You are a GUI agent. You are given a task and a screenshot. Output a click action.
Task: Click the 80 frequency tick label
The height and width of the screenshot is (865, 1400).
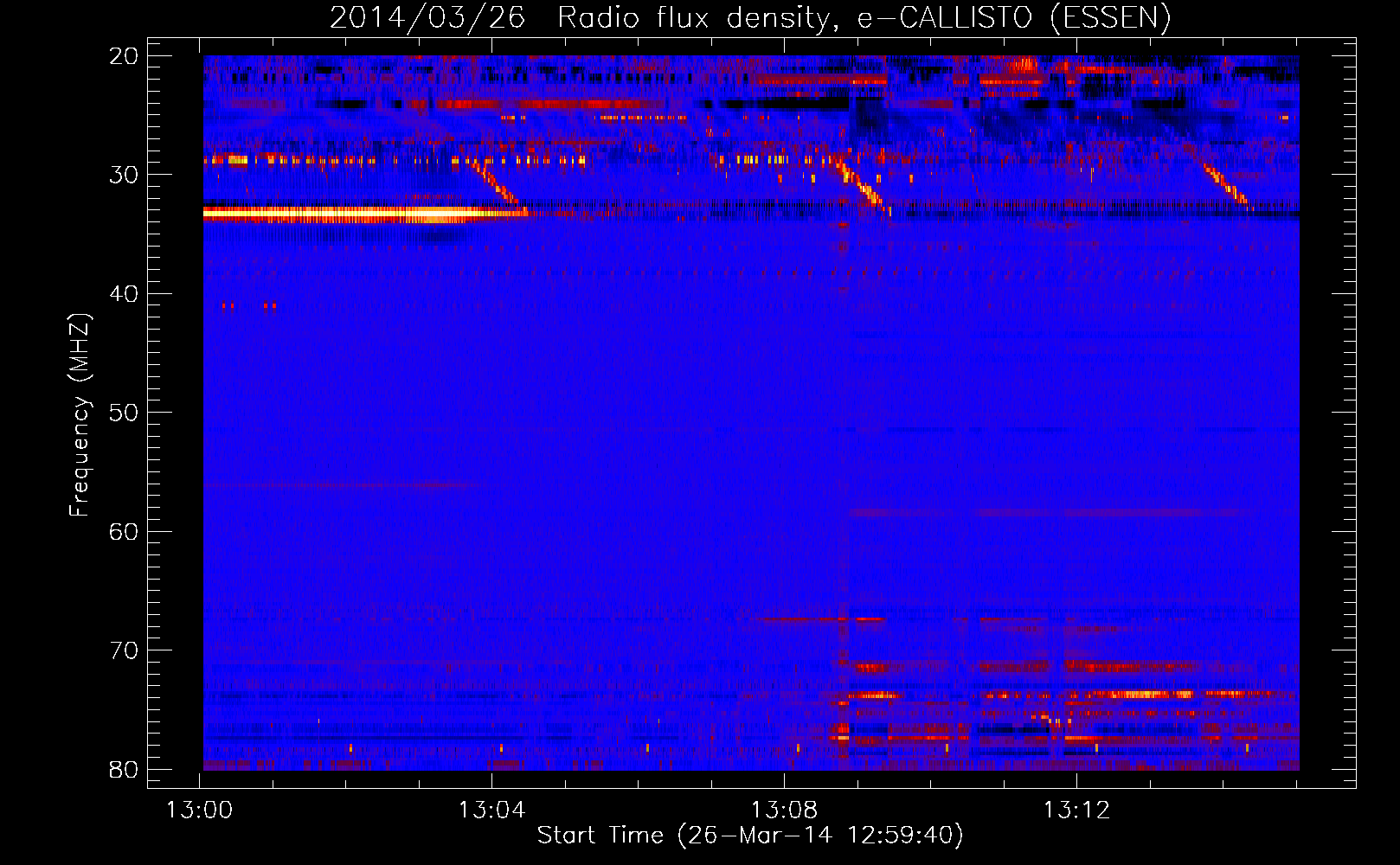point(125,769)
